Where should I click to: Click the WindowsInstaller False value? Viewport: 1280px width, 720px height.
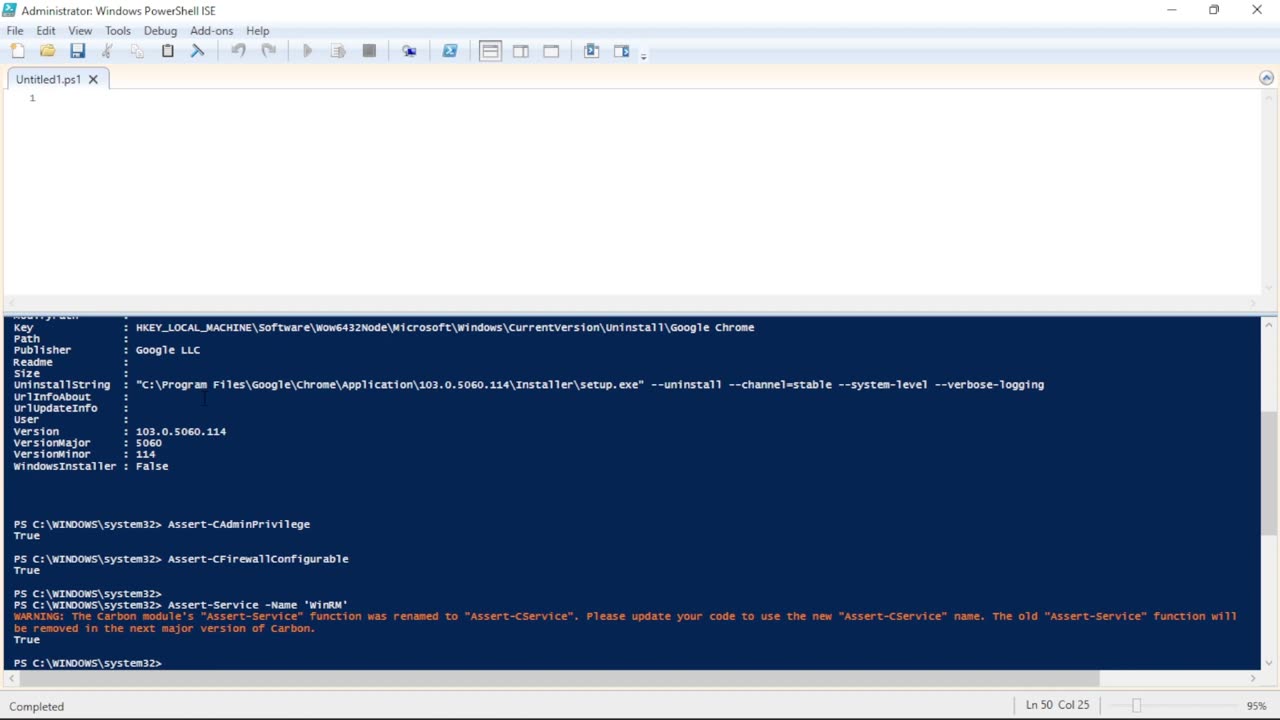[152, 466]
